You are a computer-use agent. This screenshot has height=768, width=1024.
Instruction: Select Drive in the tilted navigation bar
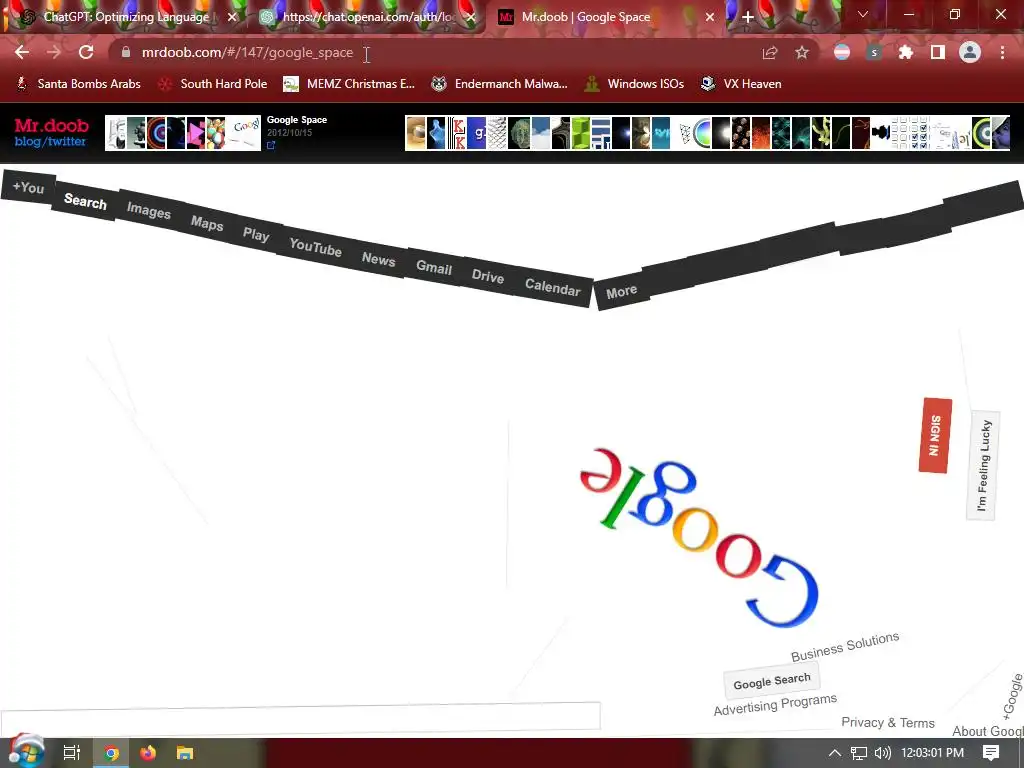pos(488,276)
